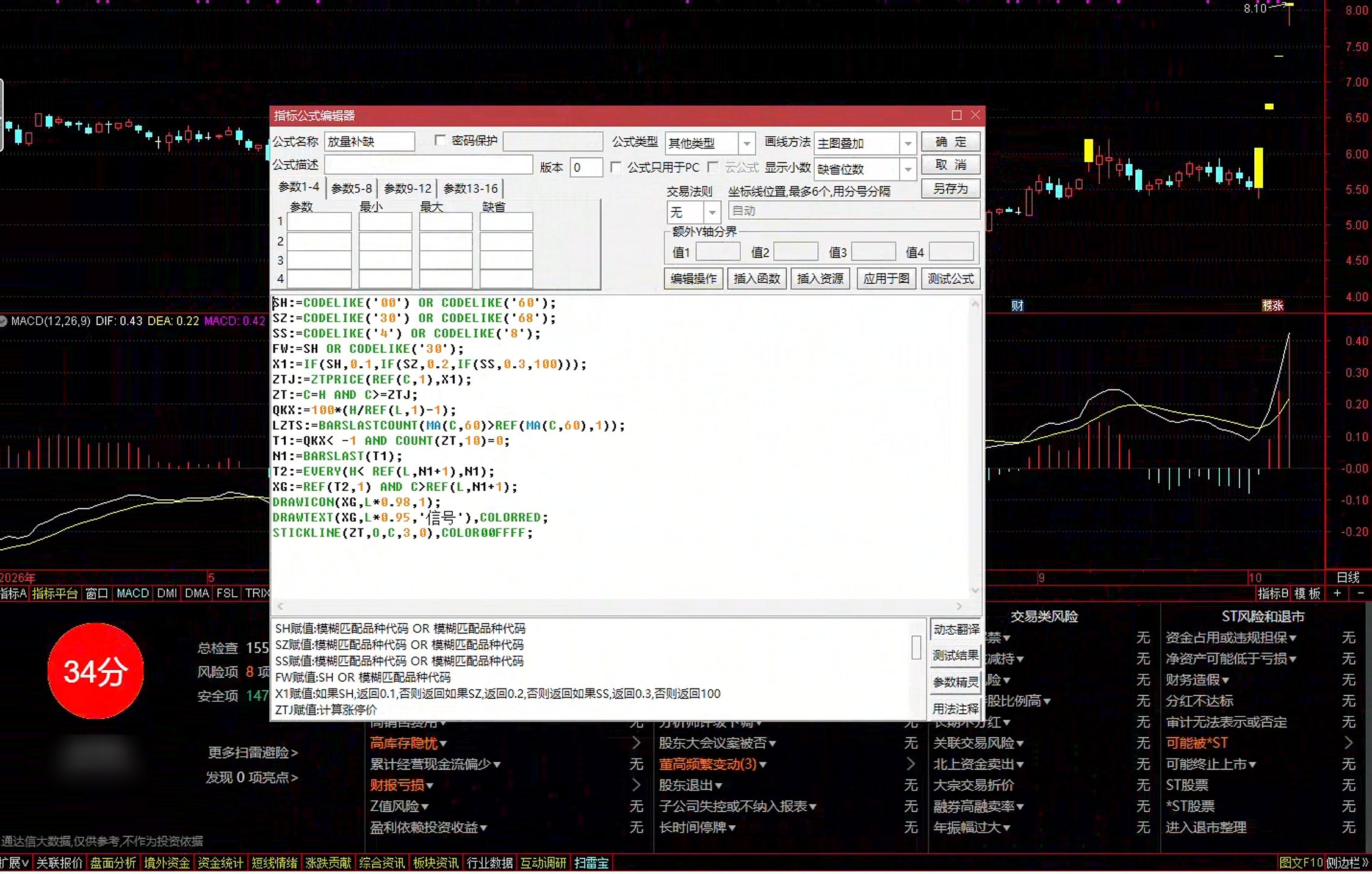
Task: Click the plus icon beside 模板
Action: [1337, 593]
